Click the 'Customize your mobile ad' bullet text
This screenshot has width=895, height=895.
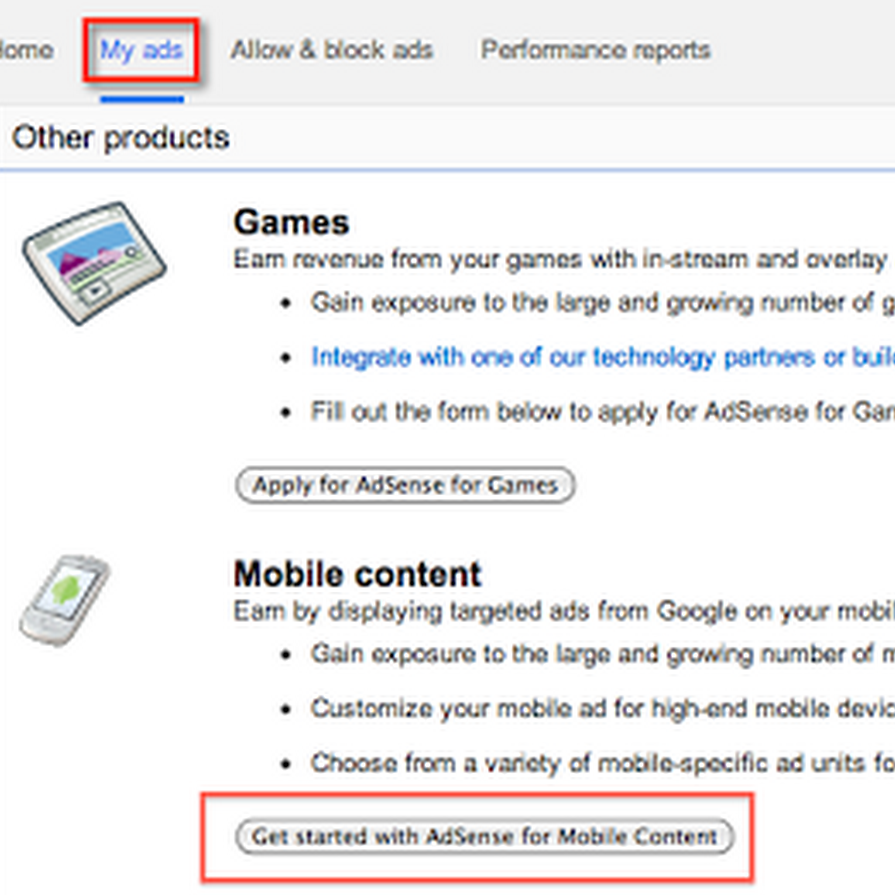[602, 709]
